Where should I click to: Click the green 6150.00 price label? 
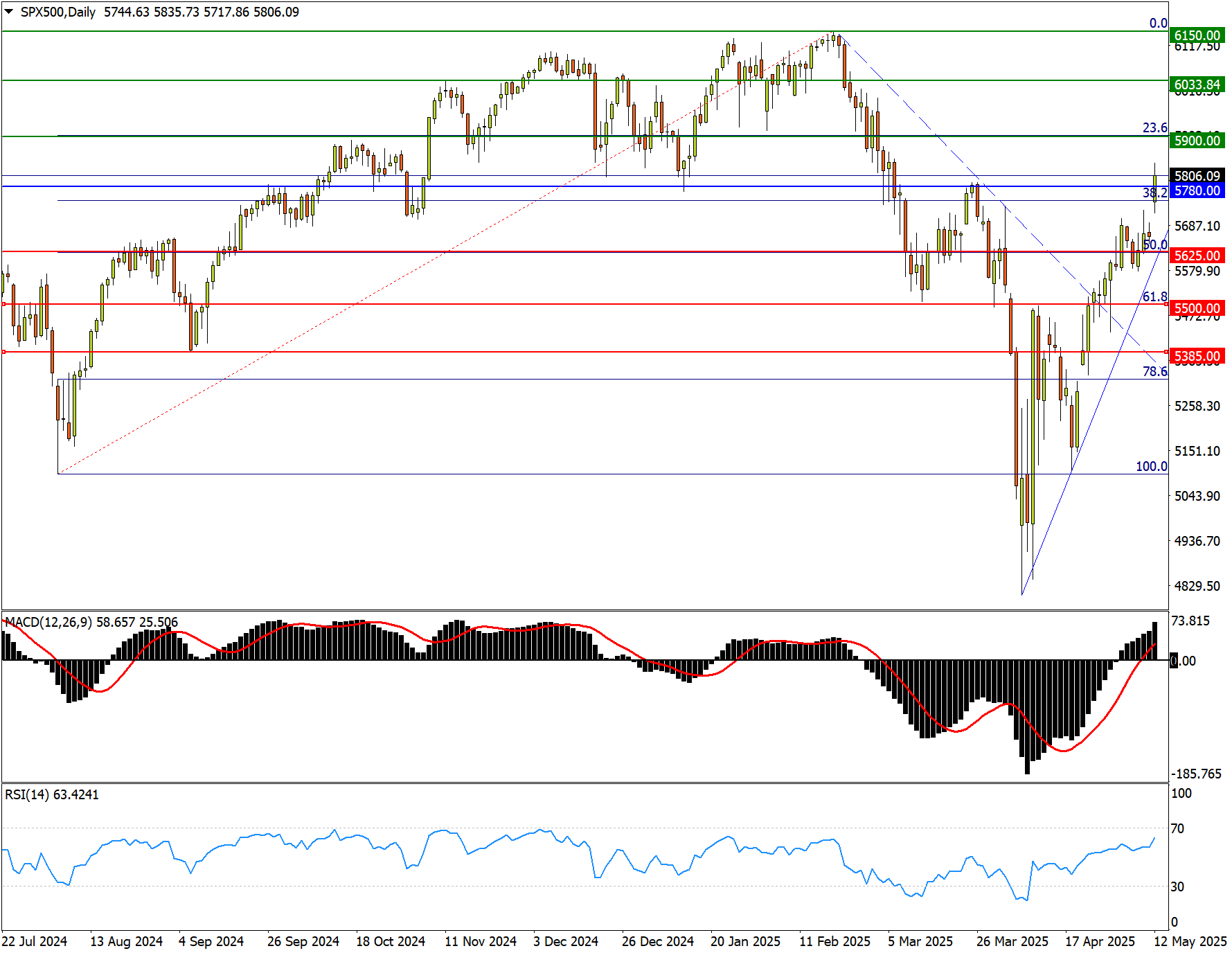pos(1197,35)
